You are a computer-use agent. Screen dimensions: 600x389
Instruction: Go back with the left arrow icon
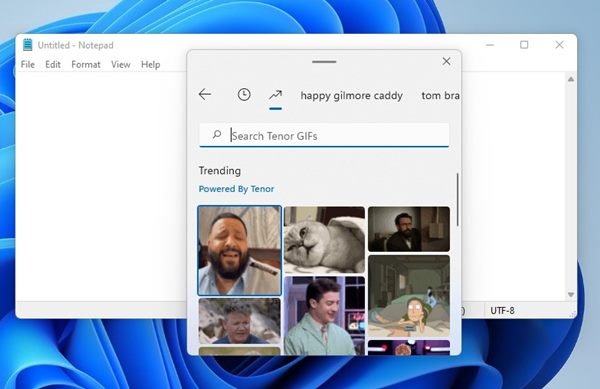[205, 94]
